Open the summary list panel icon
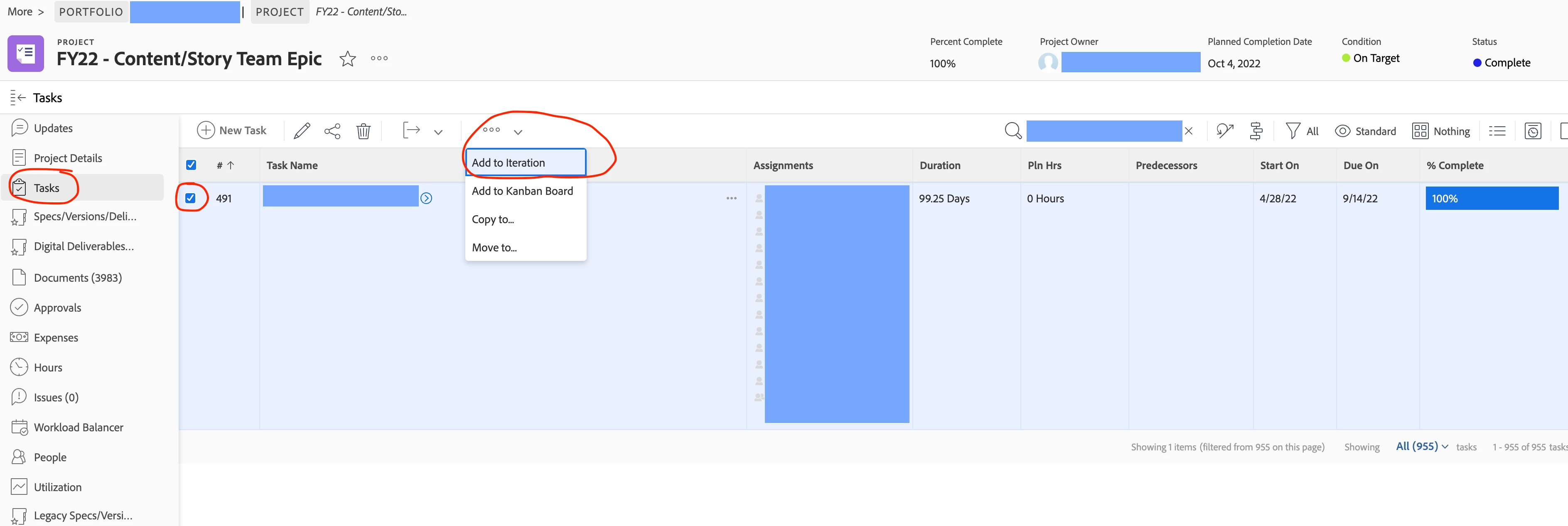The height and width of the screenshot is (526, 1568). [x=1497, y=131]
